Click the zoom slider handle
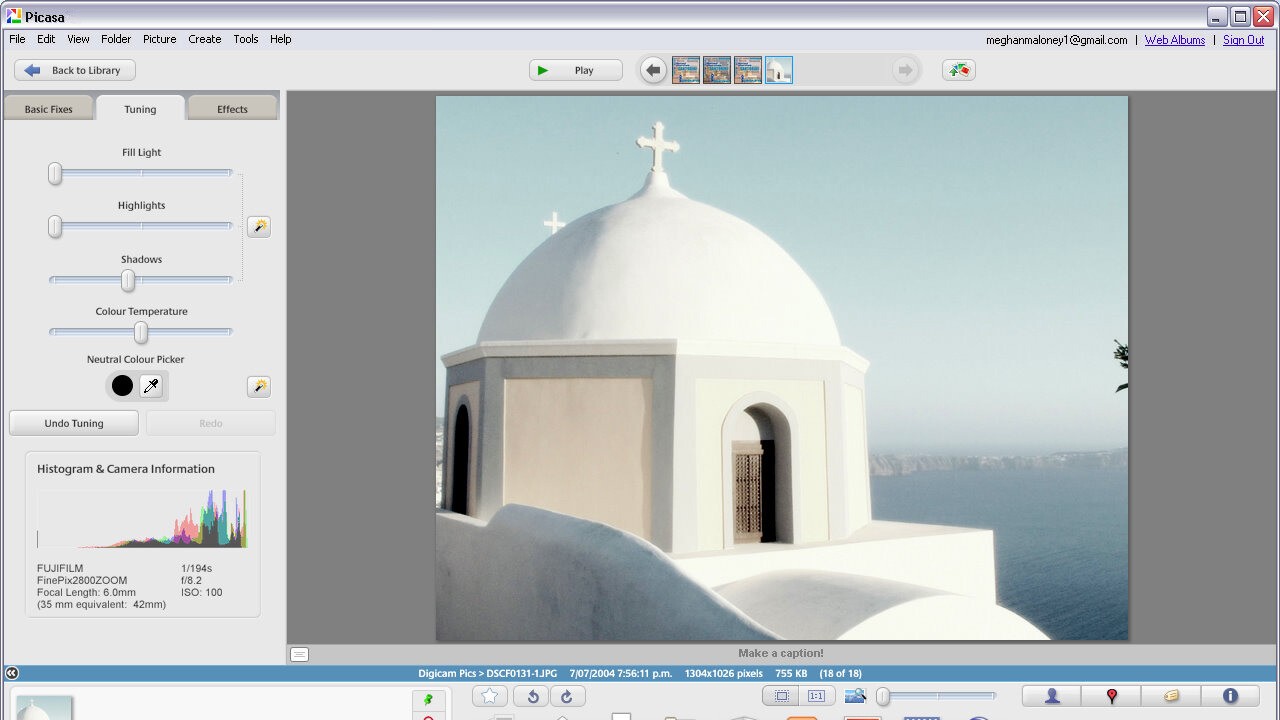 point(883,696)
